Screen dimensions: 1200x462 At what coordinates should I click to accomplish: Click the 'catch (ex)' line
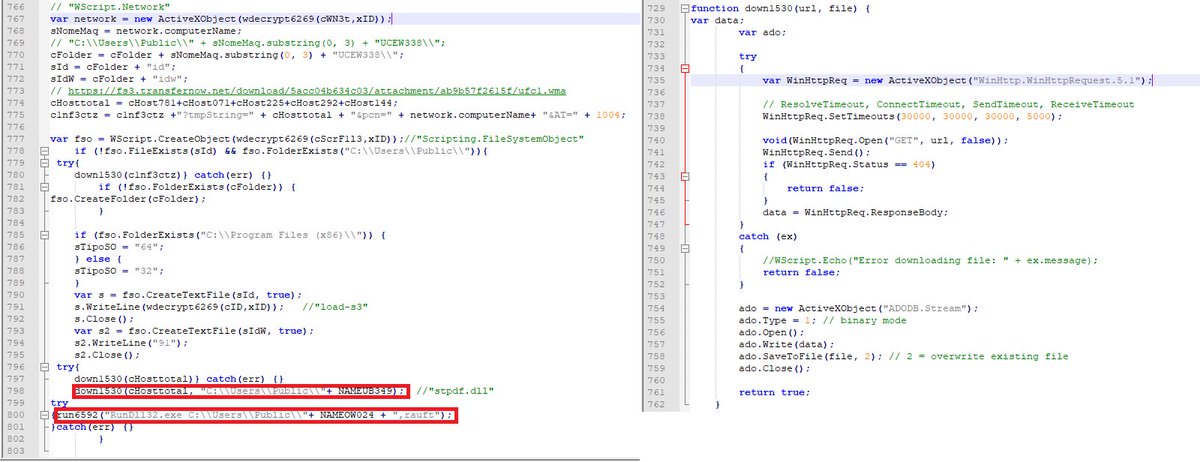768,235
